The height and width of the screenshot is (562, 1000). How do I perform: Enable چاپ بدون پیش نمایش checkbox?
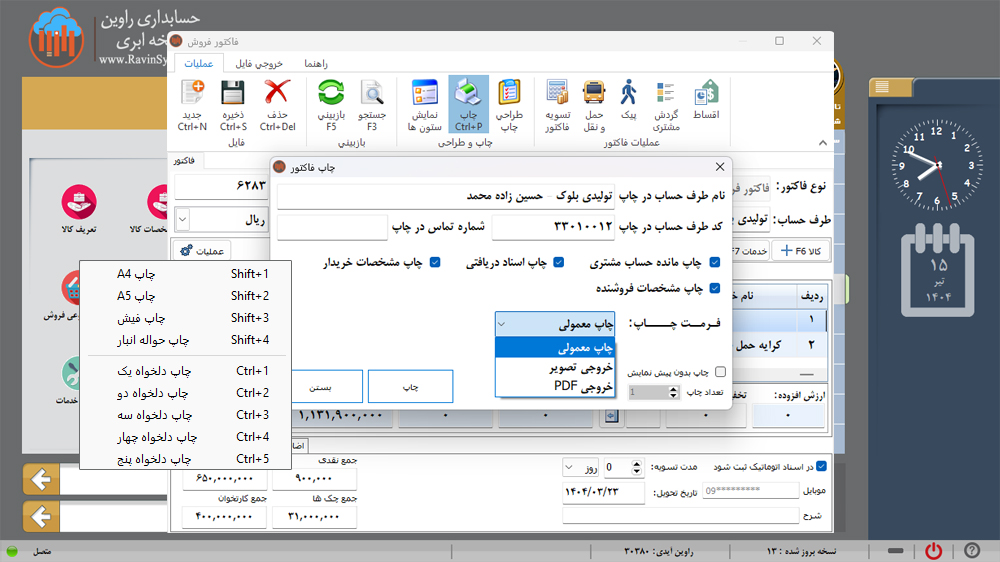pyautogui.click(x=721, y=372)
